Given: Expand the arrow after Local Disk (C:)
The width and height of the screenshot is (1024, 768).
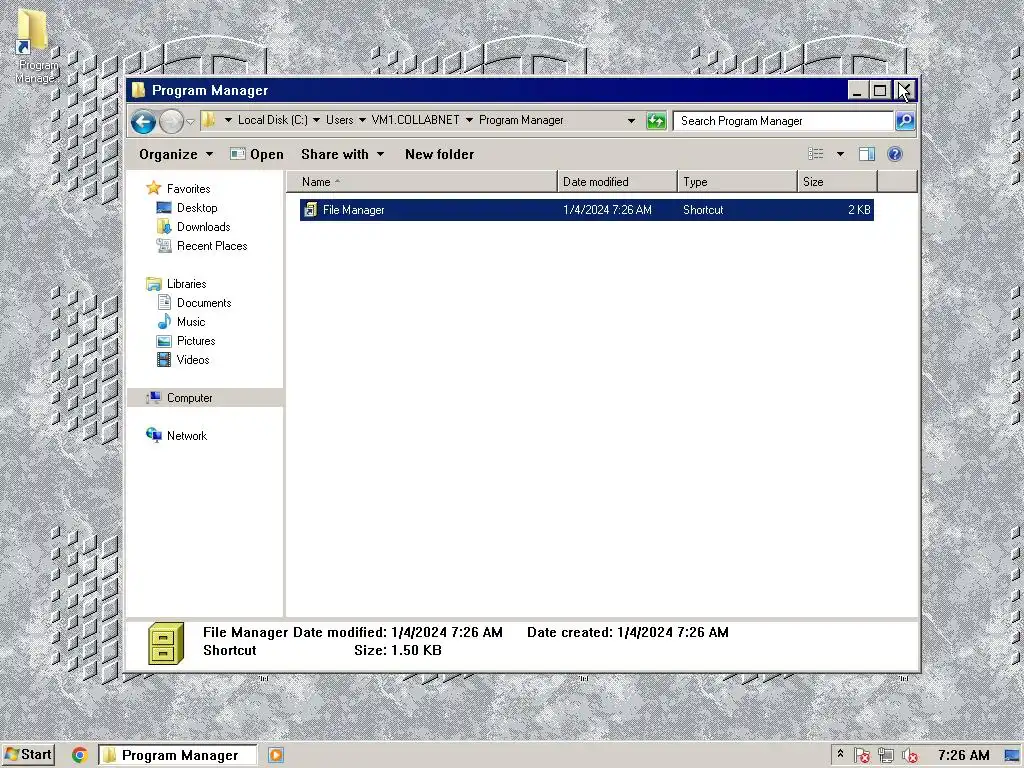Looking at the screenshot, I should [316, 120].
